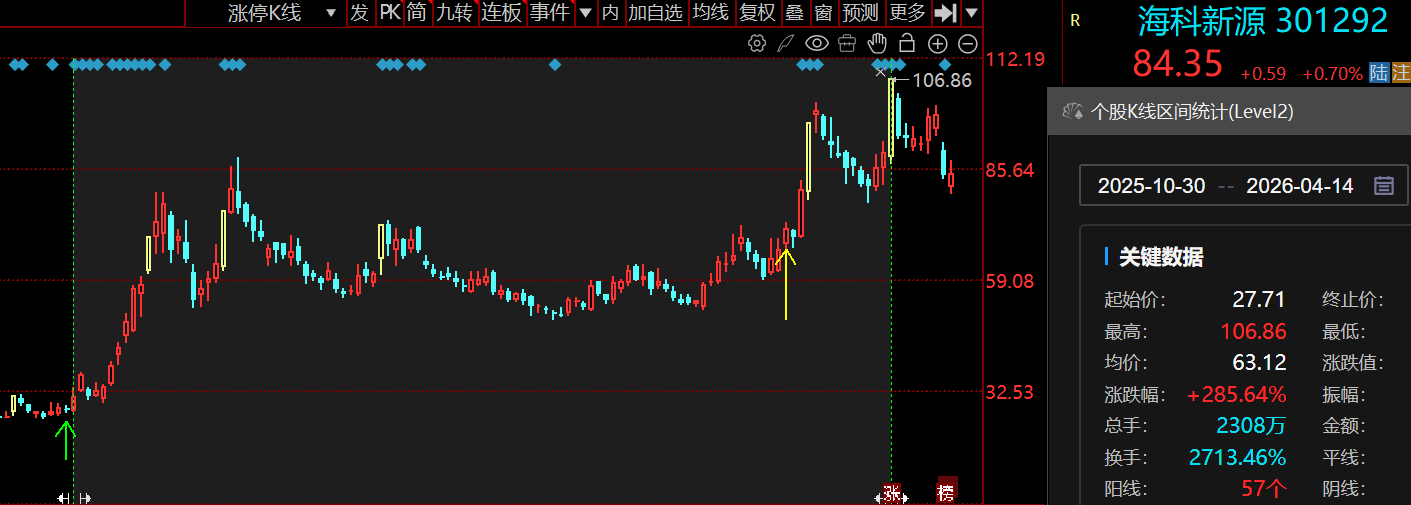1411x505 pixels.
Task: Zoom in with the plus circle icon
Action: (937, 43)
